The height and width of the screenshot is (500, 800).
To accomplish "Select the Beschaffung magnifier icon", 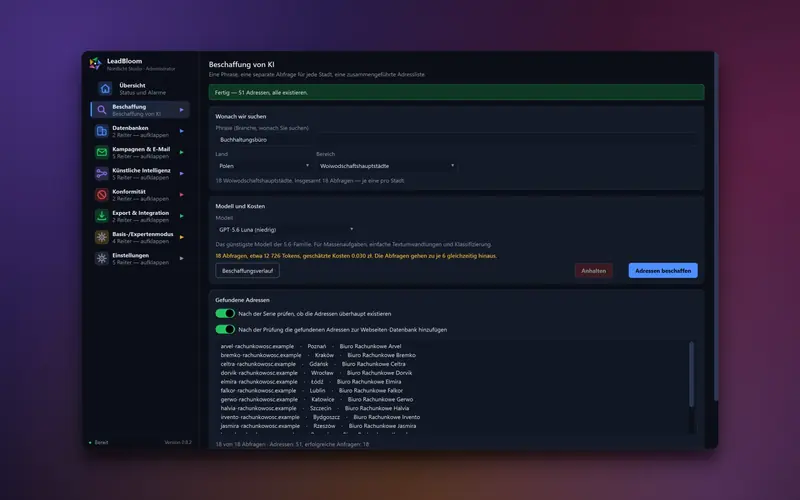I will [x=102, y=110].
